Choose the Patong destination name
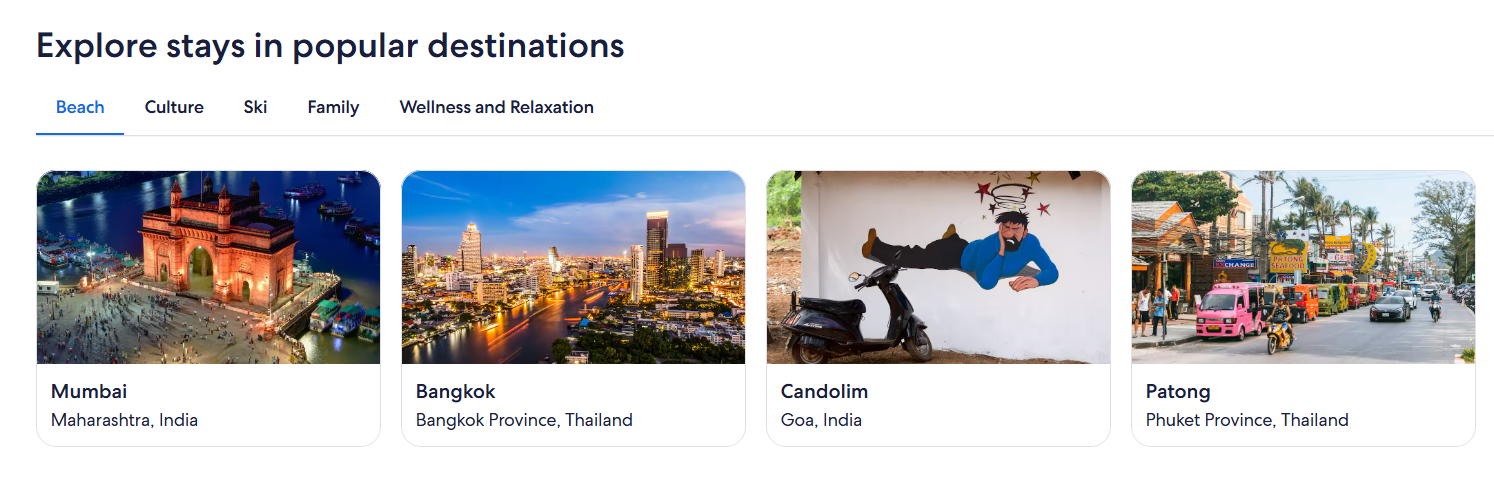This screenshot has height=492, width=1494. click(x=1178, y=391)
